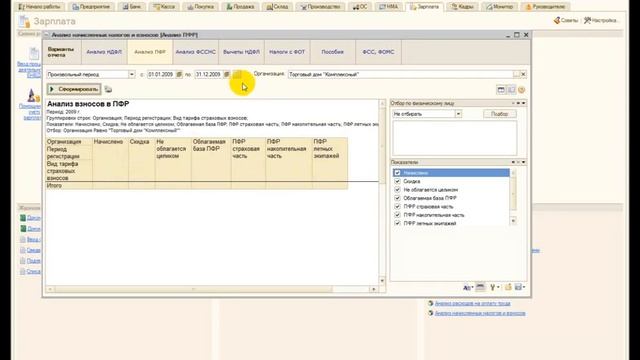Toggle the Скидка checkbox
The height and width of the screenshot is (360, 640).
tap(397, 181)
